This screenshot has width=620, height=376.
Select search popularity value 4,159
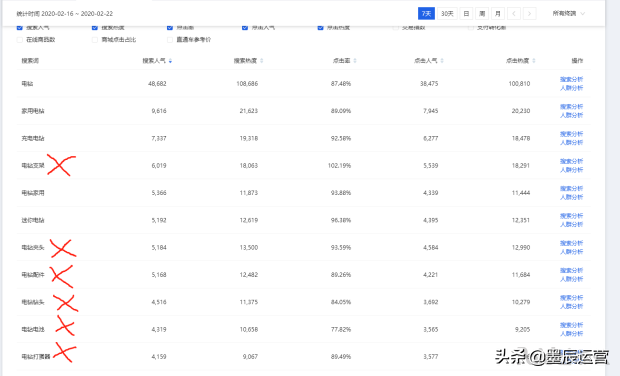[x=159, y=357]
